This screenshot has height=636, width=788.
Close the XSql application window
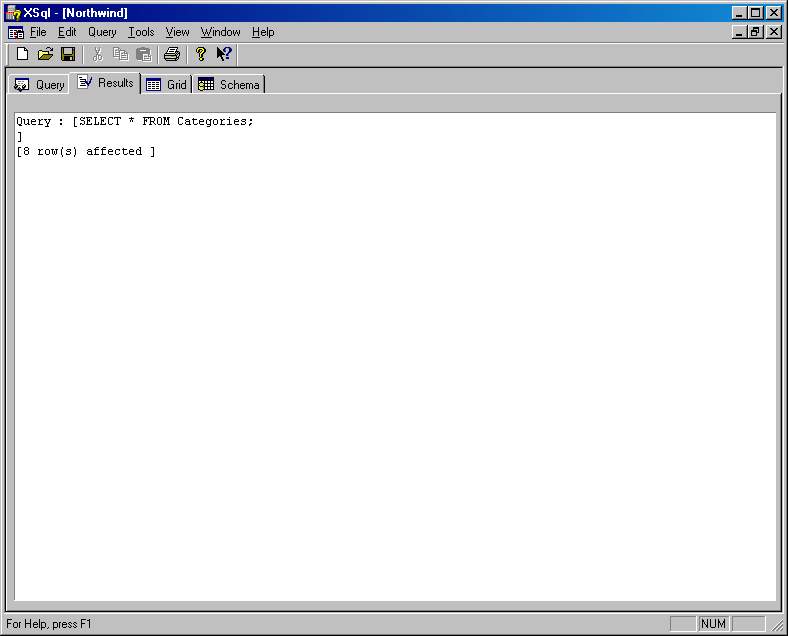(x=774, y=13)
